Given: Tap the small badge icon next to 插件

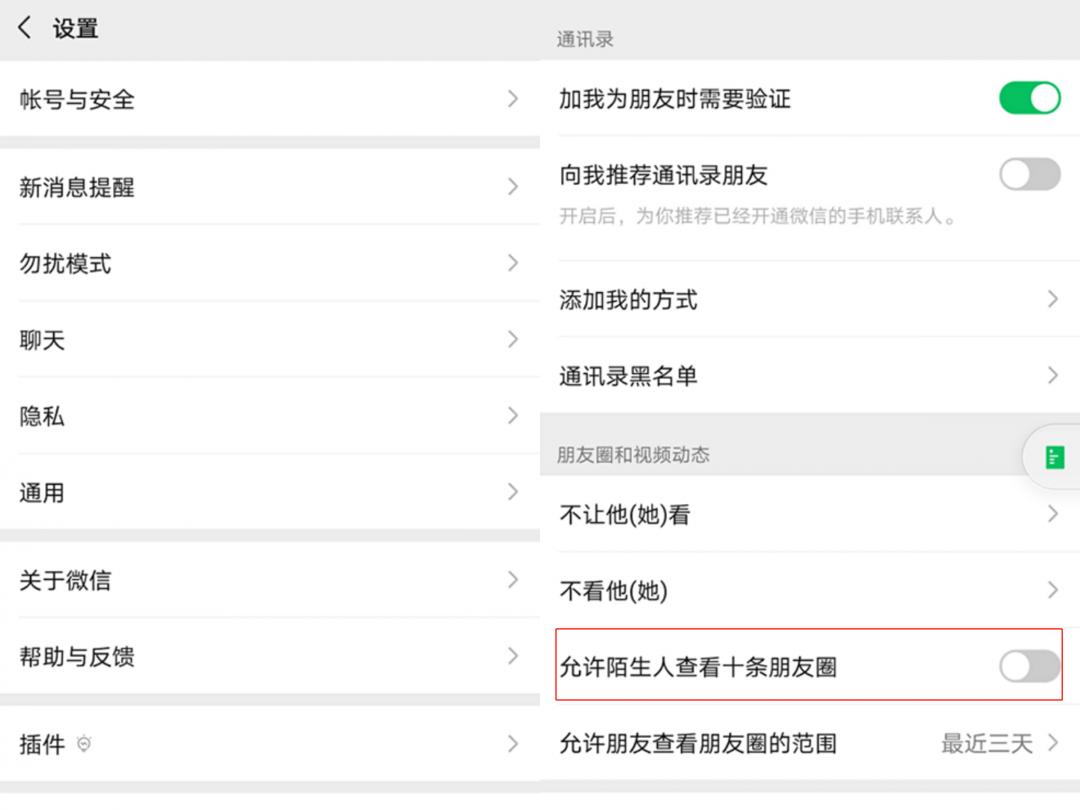Looking at the screenshot, I should pos(84,744).
